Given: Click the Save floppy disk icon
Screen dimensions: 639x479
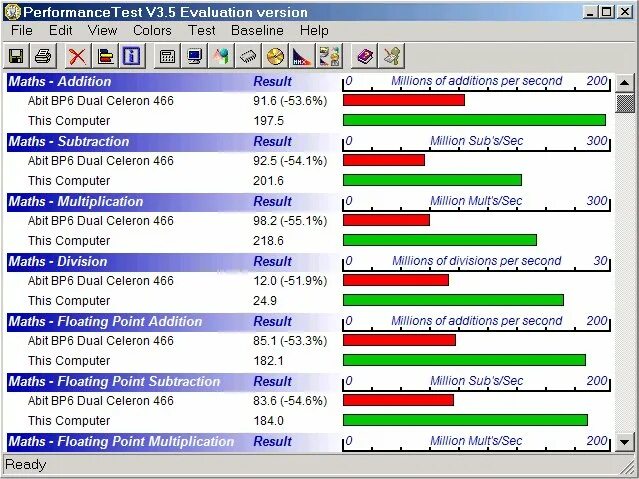Looking at the screenshot, I should [x=16, y=56].
